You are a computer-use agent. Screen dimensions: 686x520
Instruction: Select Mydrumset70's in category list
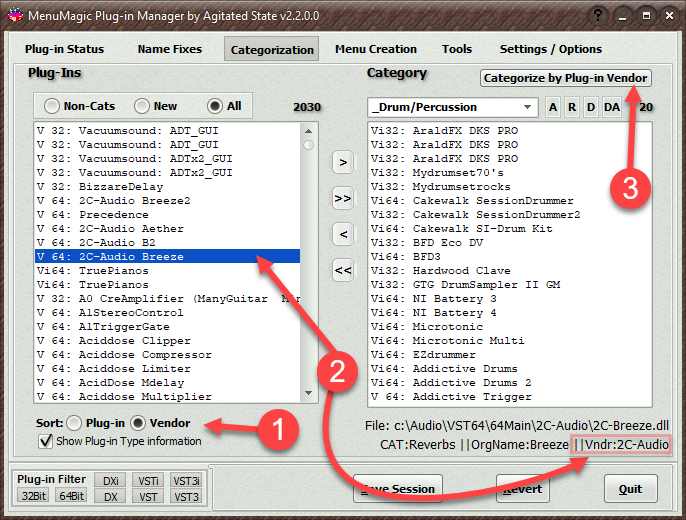coord(510,173)
